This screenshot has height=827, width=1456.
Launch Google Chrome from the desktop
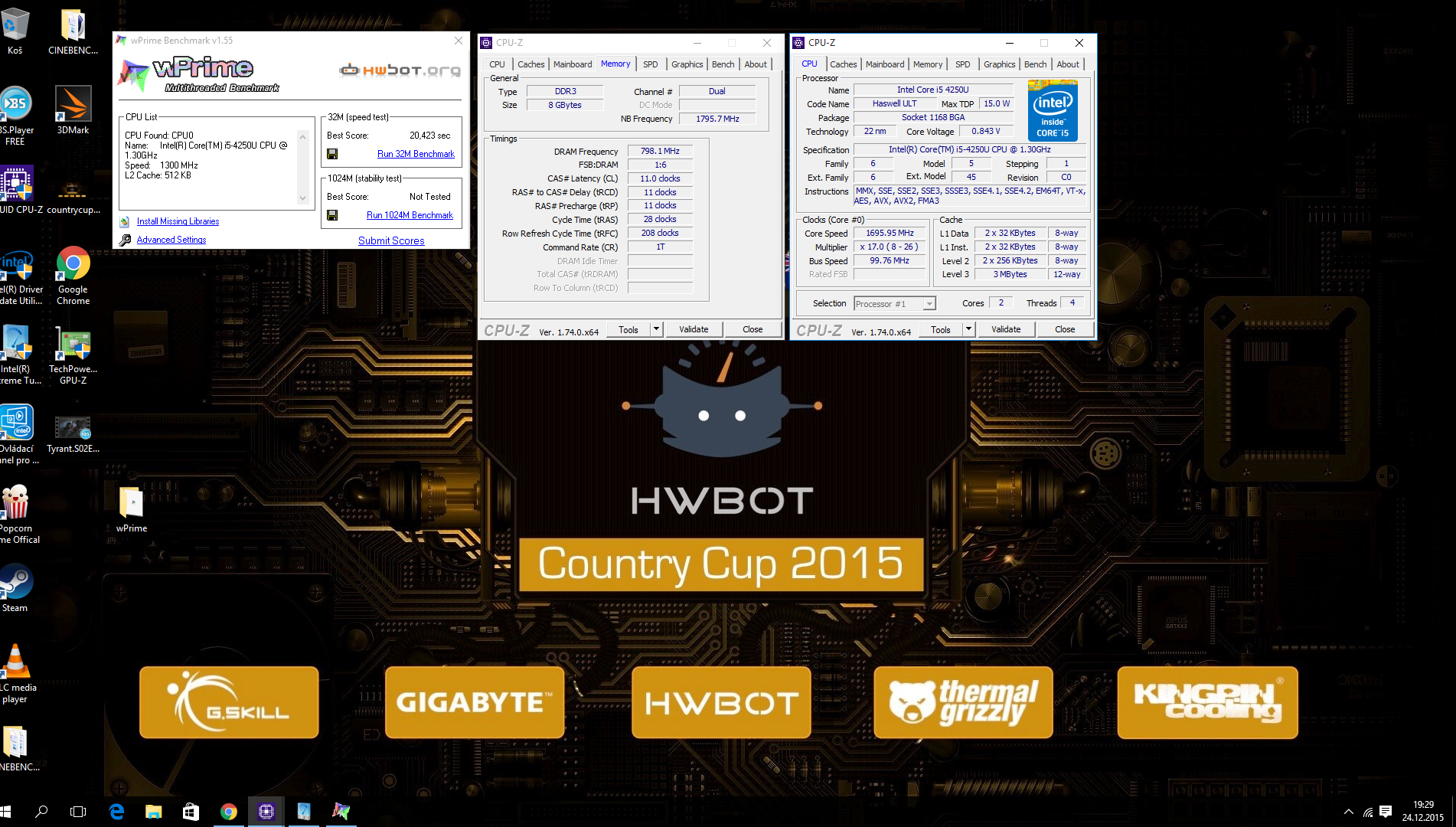(73, 274)
